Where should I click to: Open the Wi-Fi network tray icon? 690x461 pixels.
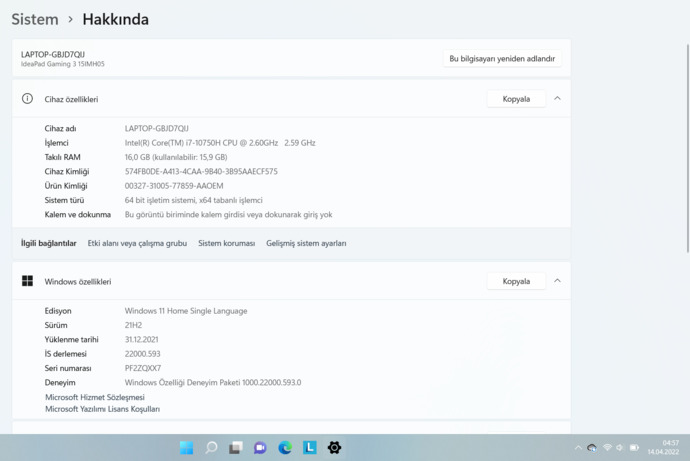point(607,448)
